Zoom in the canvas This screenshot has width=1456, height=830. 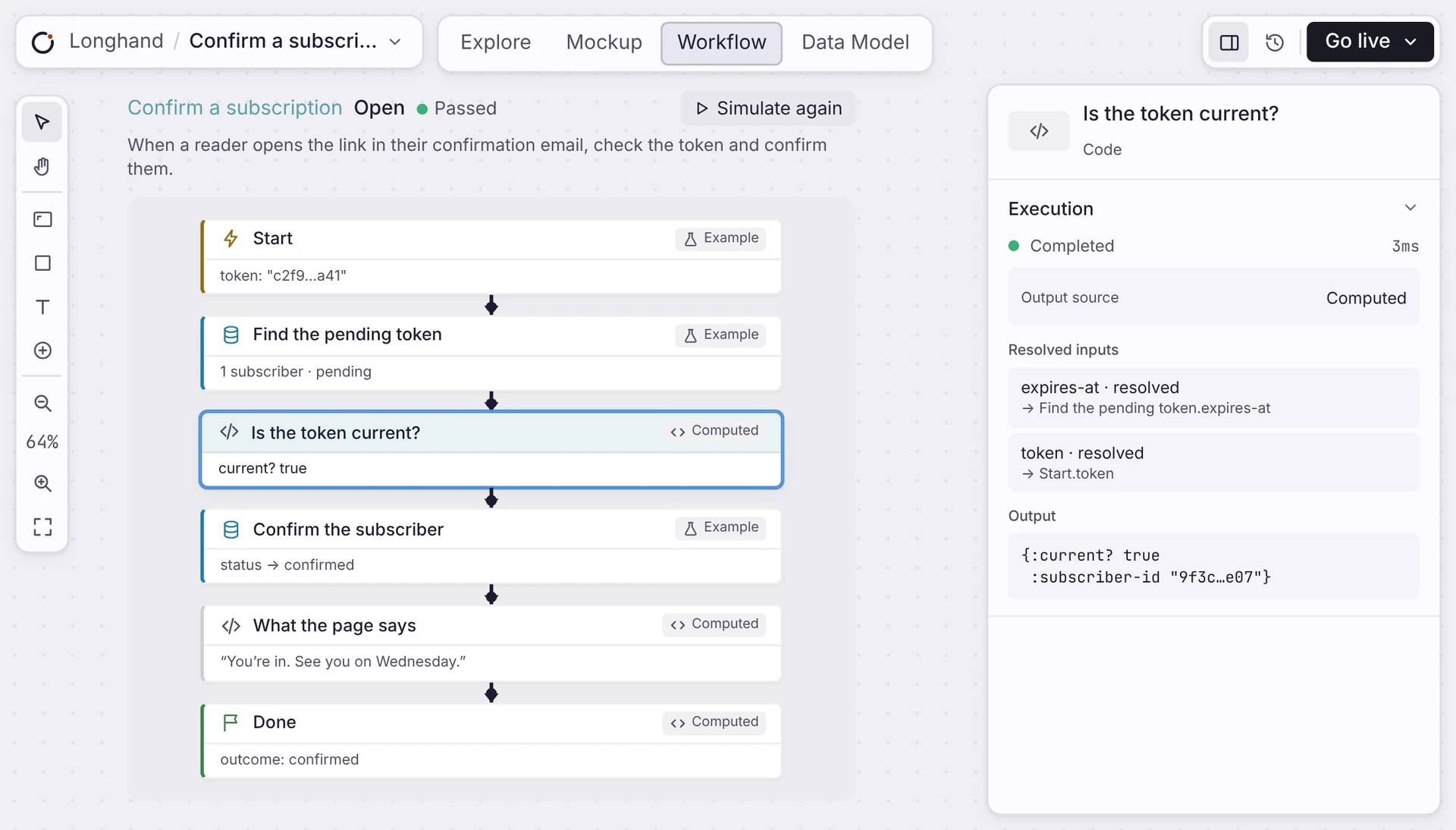click(42, 483)
